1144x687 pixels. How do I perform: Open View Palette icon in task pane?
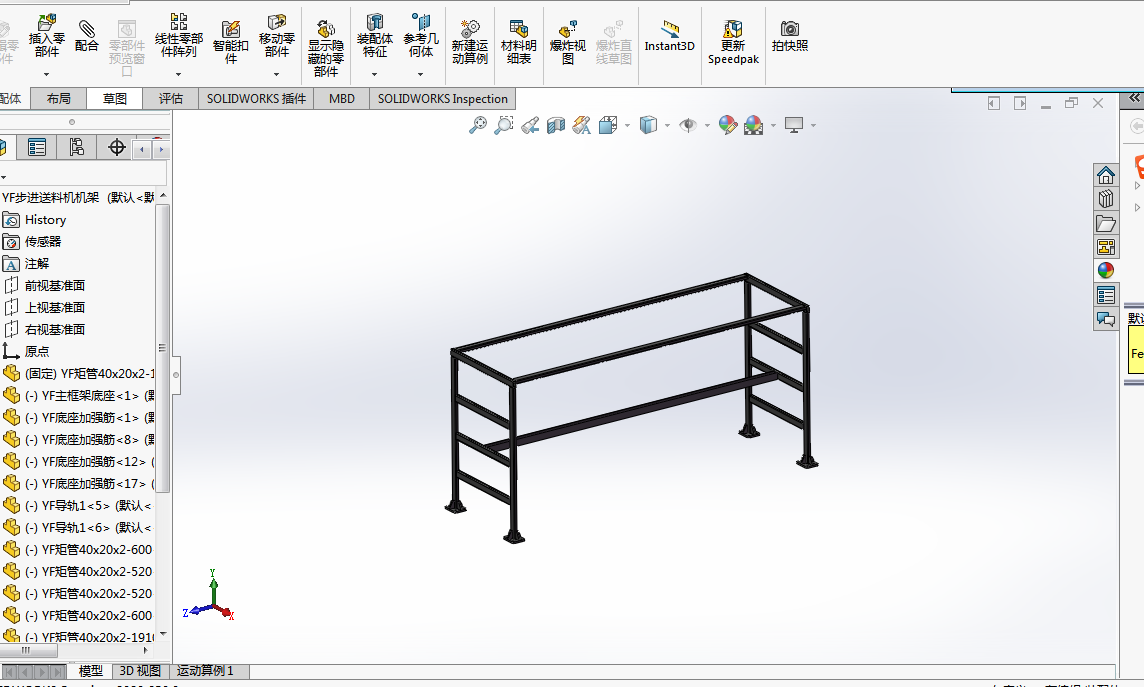click(1105, 247)
